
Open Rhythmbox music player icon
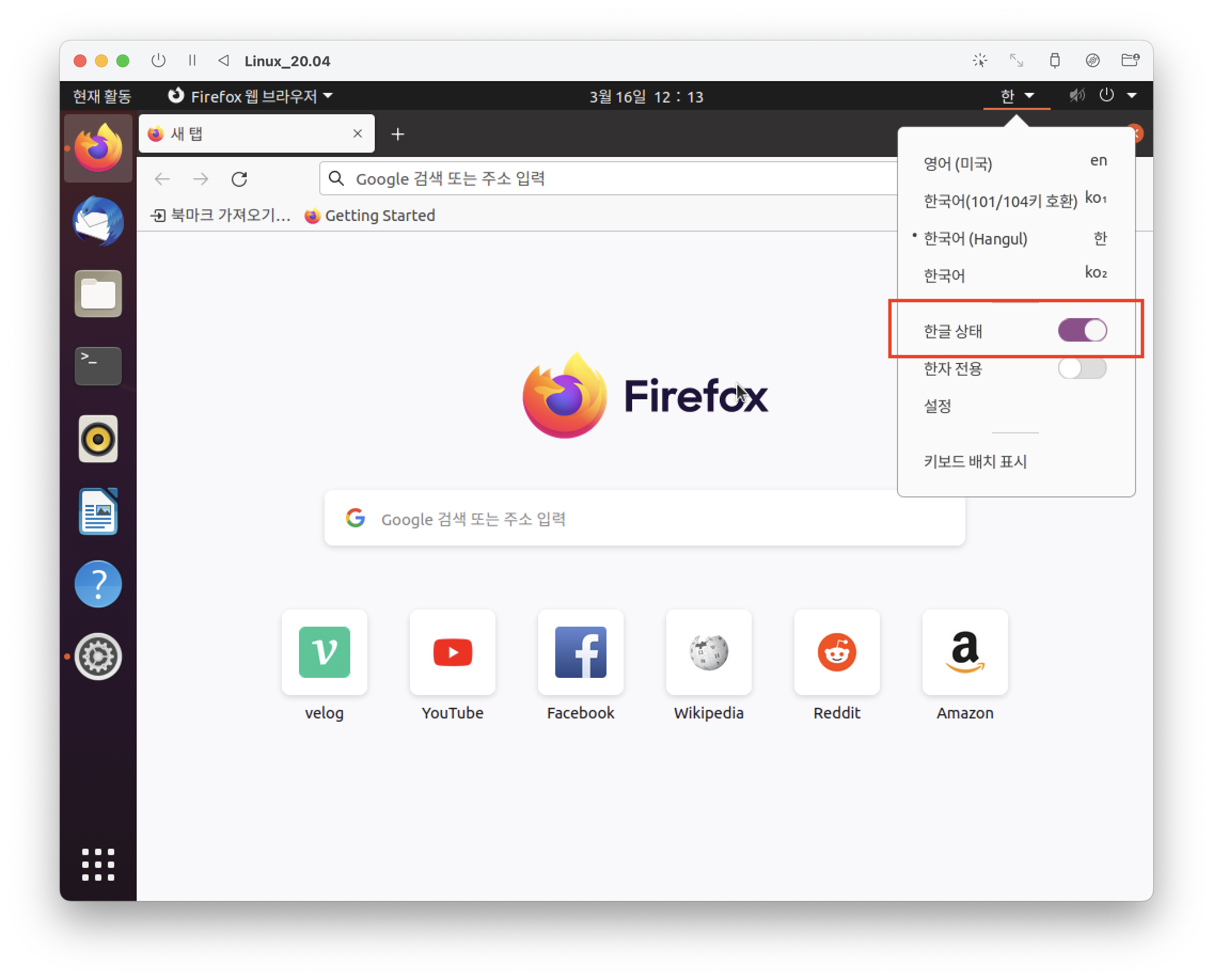click(x=98, y=439)
